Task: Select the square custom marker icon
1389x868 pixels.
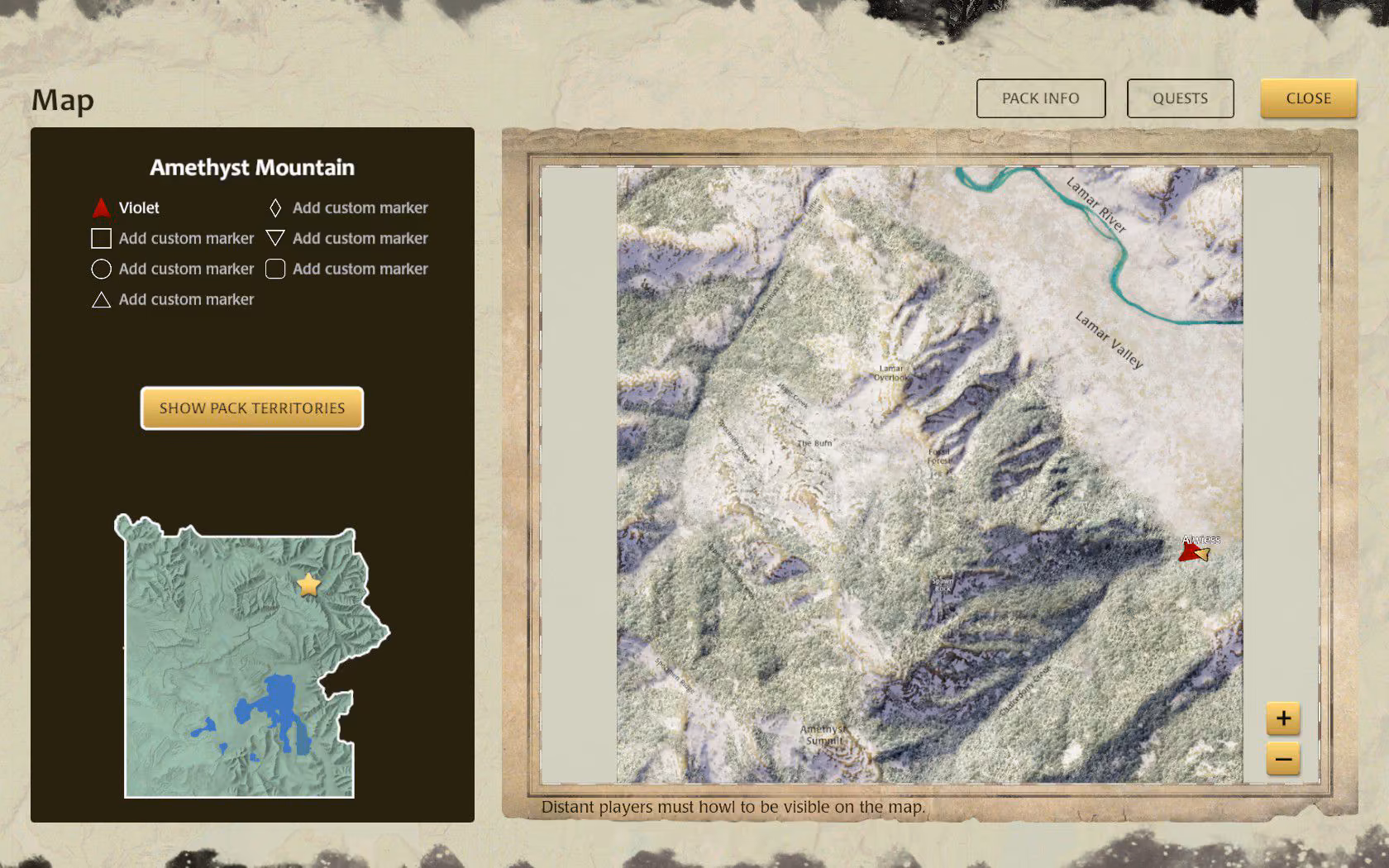Action: (101, 239)
